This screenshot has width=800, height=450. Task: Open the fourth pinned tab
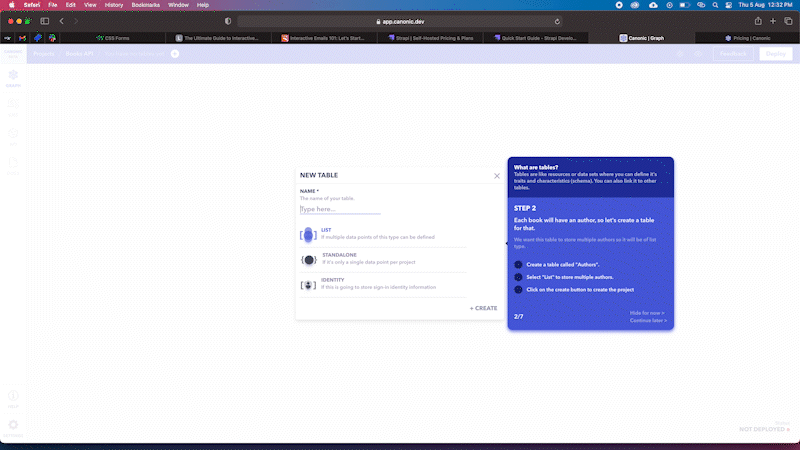pyautogui.click(x=52, y=38)
